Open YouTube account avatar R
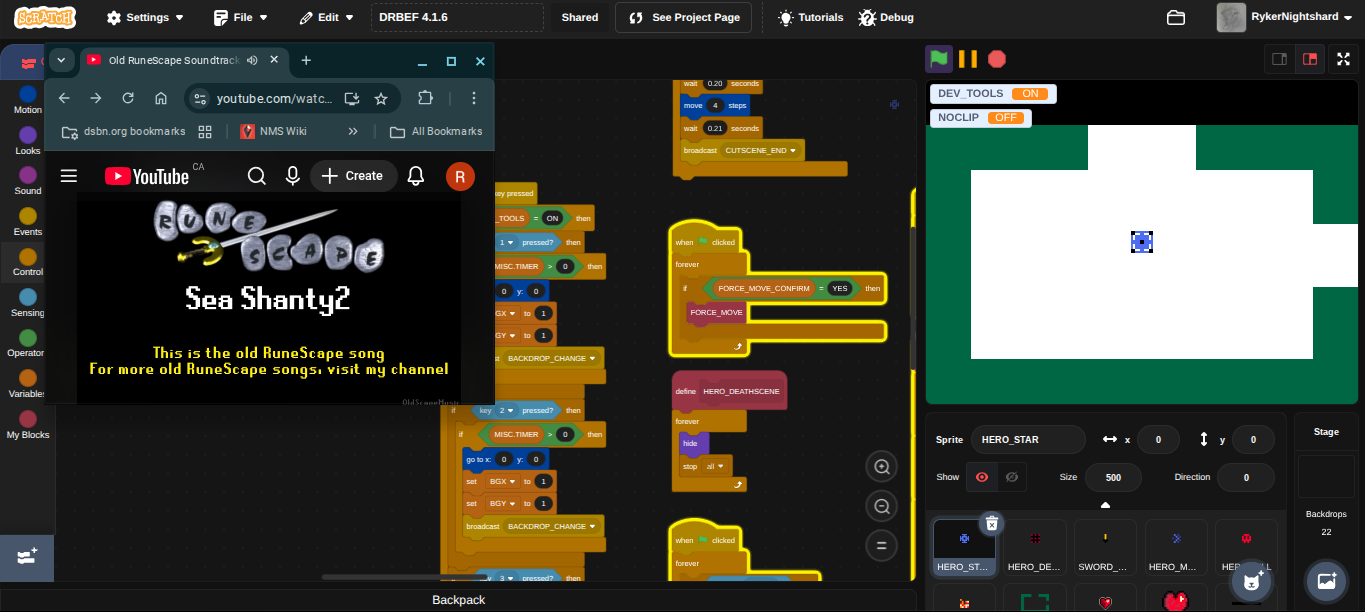Image resolution: width=1365 pixels, height=612 pixels. (x=460, y=176)
